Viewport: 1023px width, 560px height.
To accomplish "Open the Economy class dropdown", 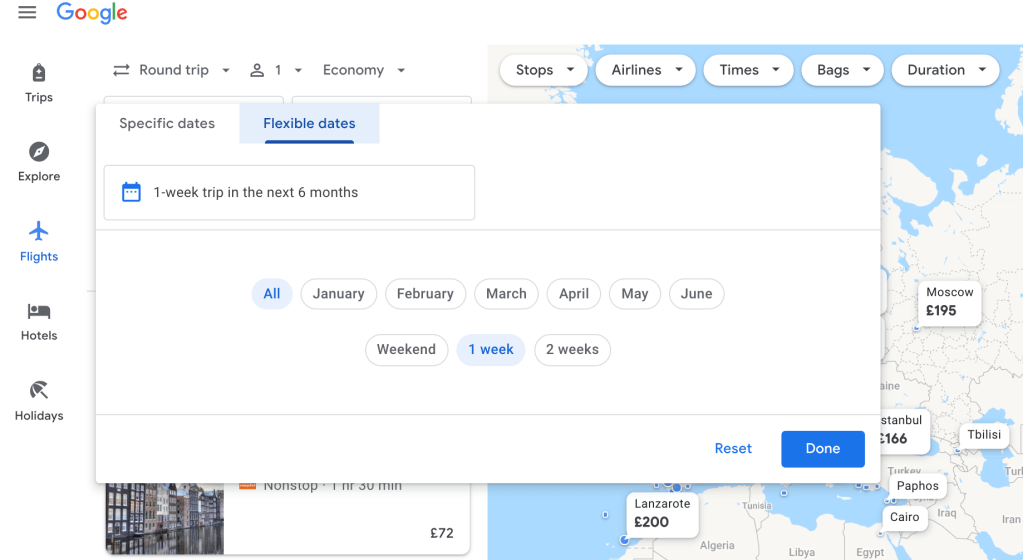I will pyautogui.click(x=364, y=70).
